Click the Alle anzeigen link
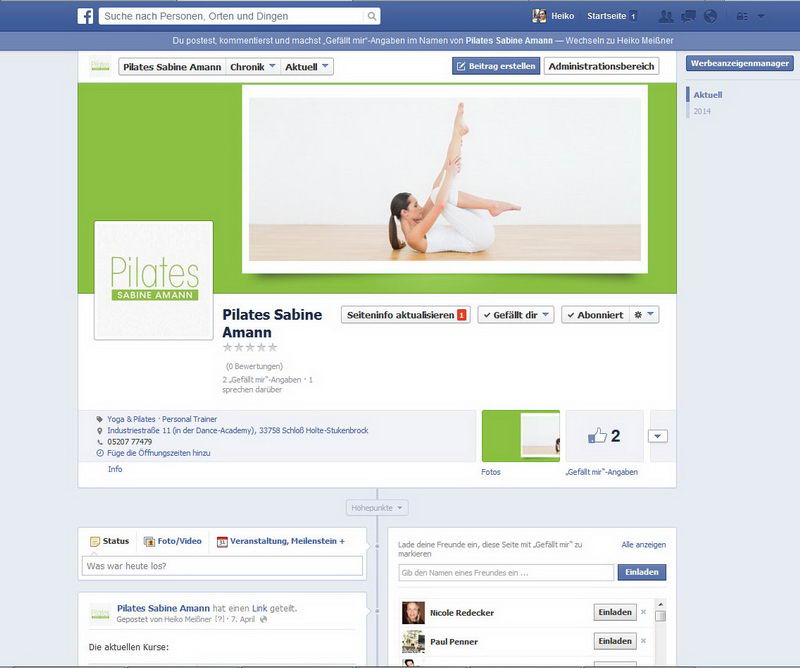The height and width of the screenshot is (668, 800). click(643, 545)
